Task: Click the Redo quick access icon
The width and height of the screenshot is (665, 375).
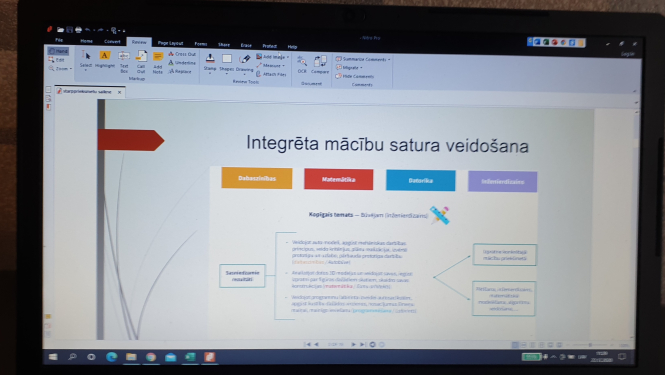Action: point(101,30)
